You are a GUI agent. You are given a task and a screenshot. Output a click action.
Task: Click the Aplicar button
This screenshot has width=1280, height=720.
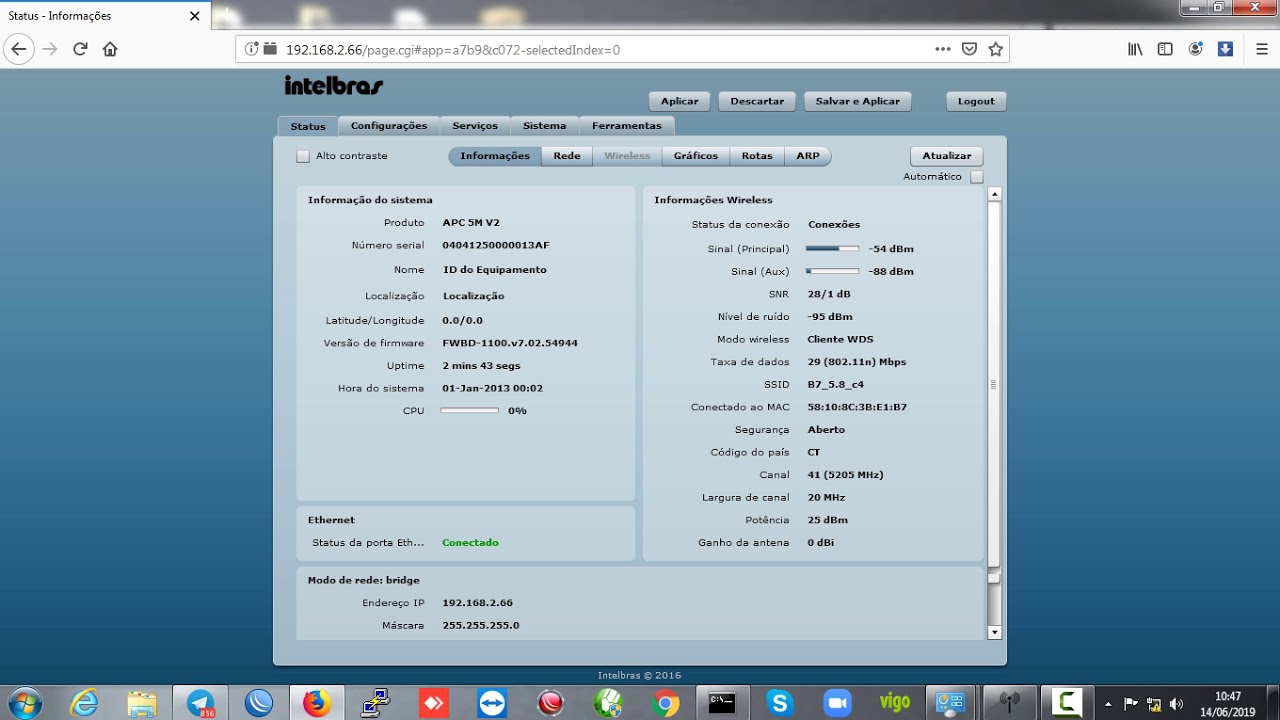(x=680, y=101)
